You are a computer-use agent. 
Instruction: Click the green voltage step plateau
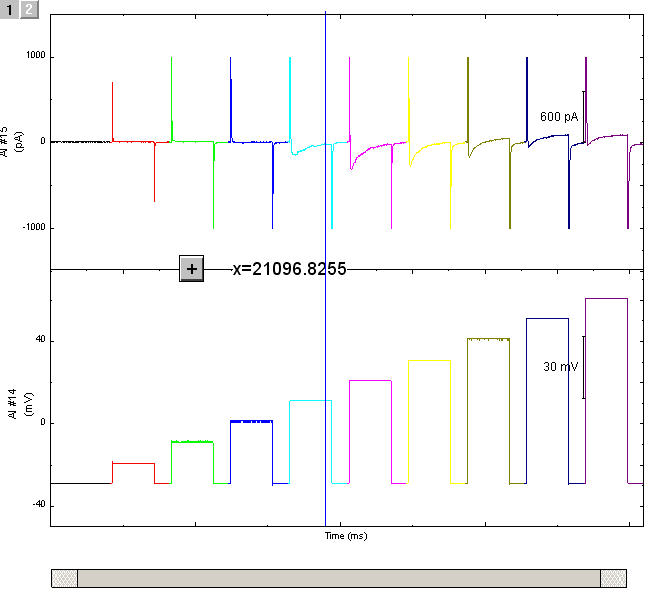192,442
